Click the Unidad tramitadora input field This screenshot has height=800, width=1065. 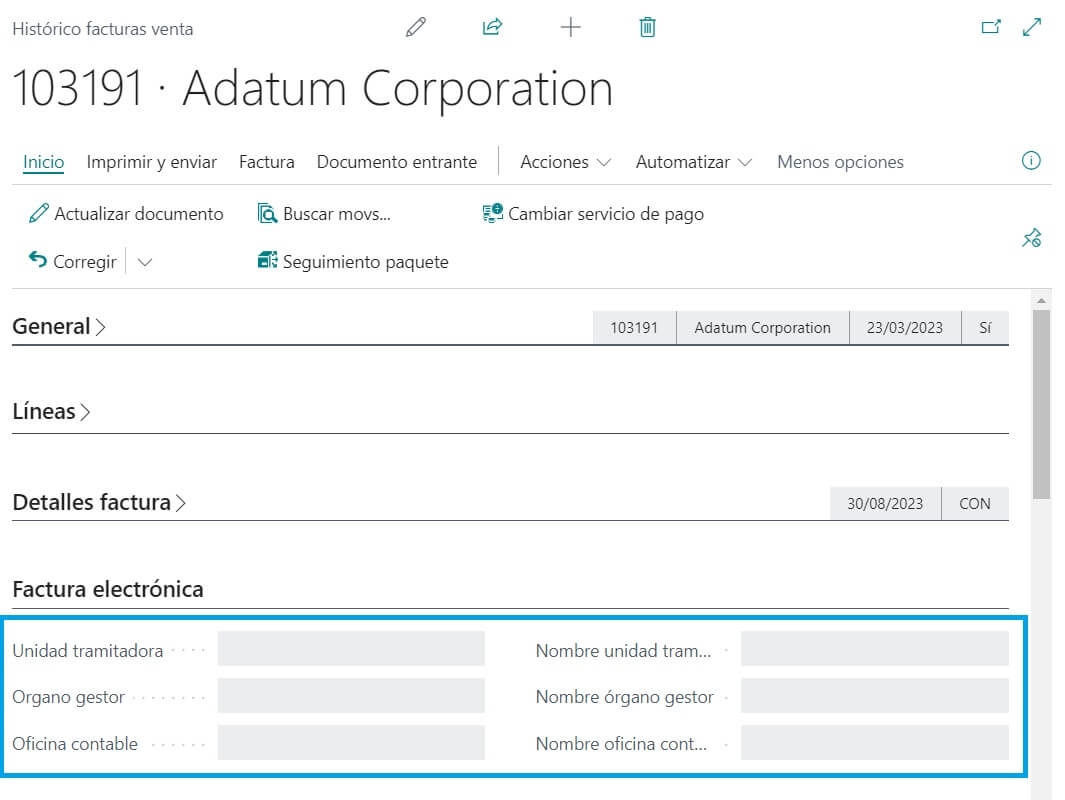click(351, 649)
